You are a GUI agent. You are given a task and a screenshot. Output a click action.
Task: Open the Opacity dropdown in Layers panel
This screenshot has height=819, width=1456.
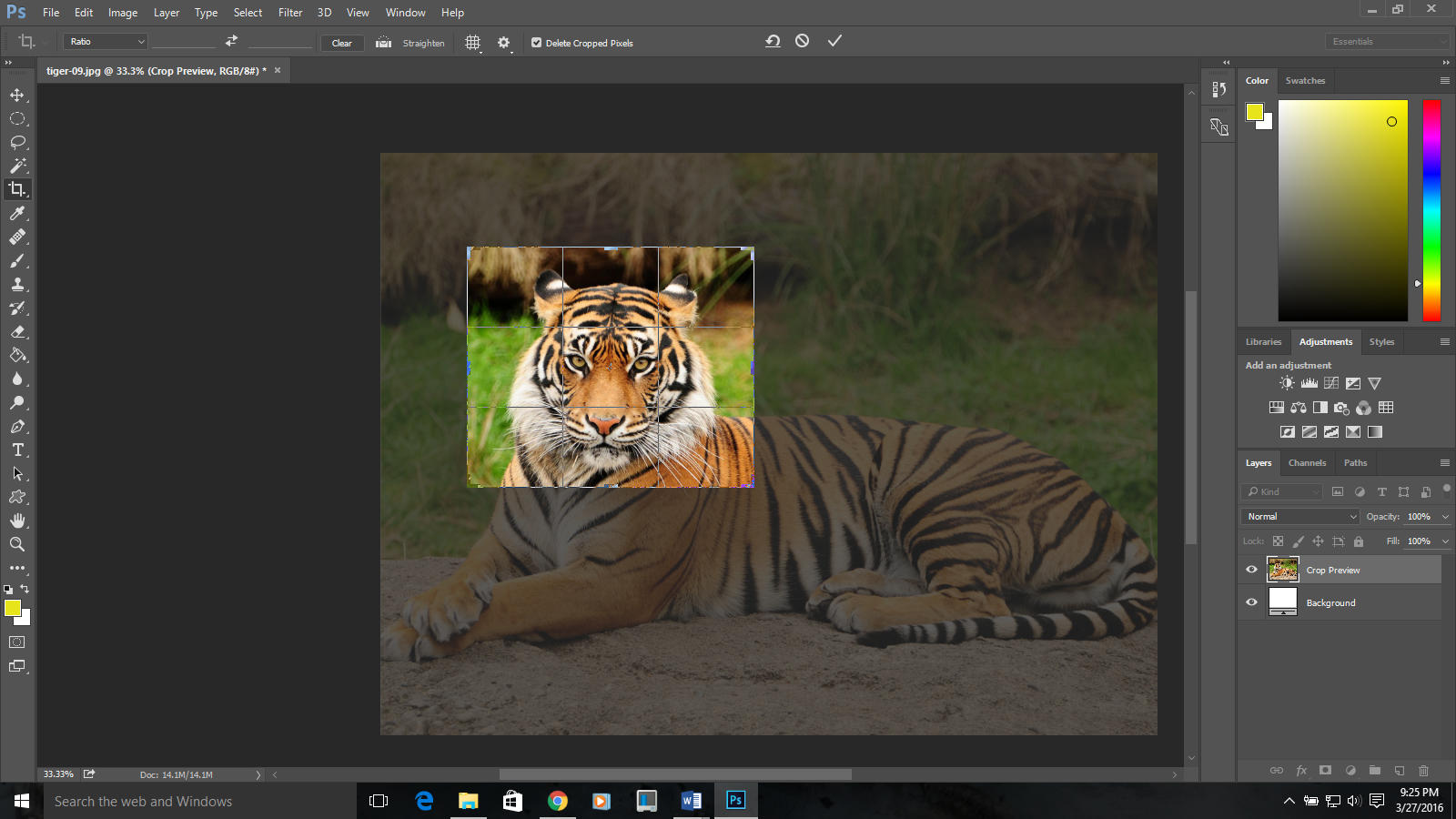click(1446, 516)
